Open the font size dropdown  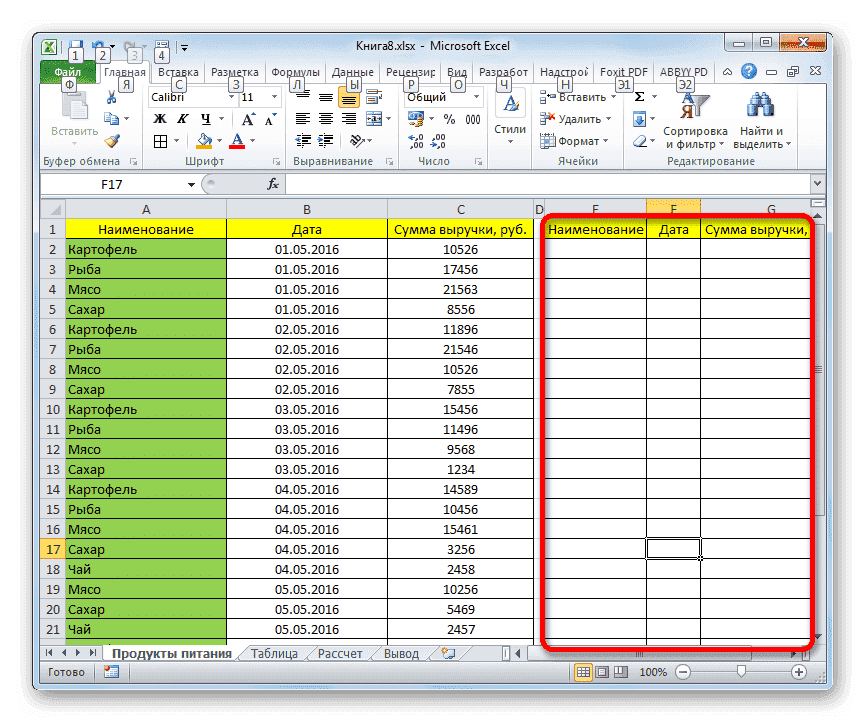(x=273, y=96)
